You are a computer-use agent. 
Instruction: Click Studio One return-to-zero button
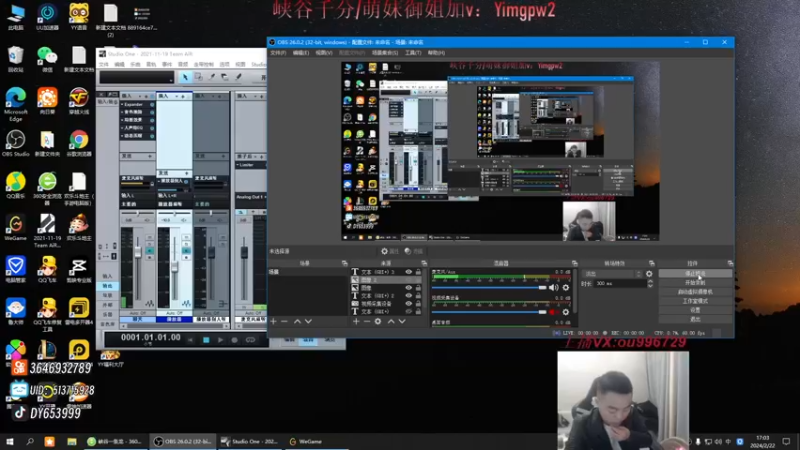[x=190, y=340]
